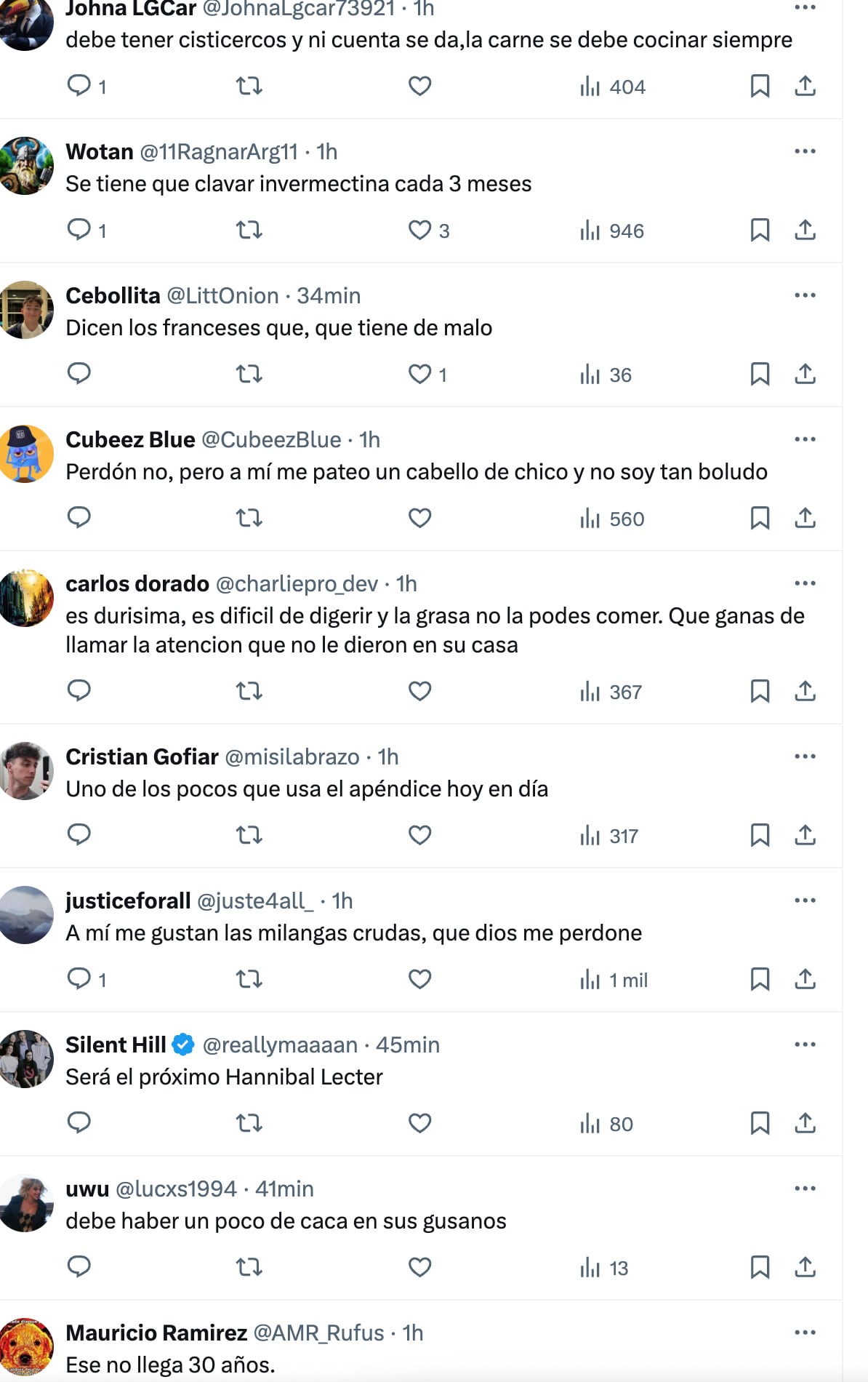Screen dimensions: 868x1382
Task: Repost uwu's reply about gusanos
Action: click(249, 1267)
